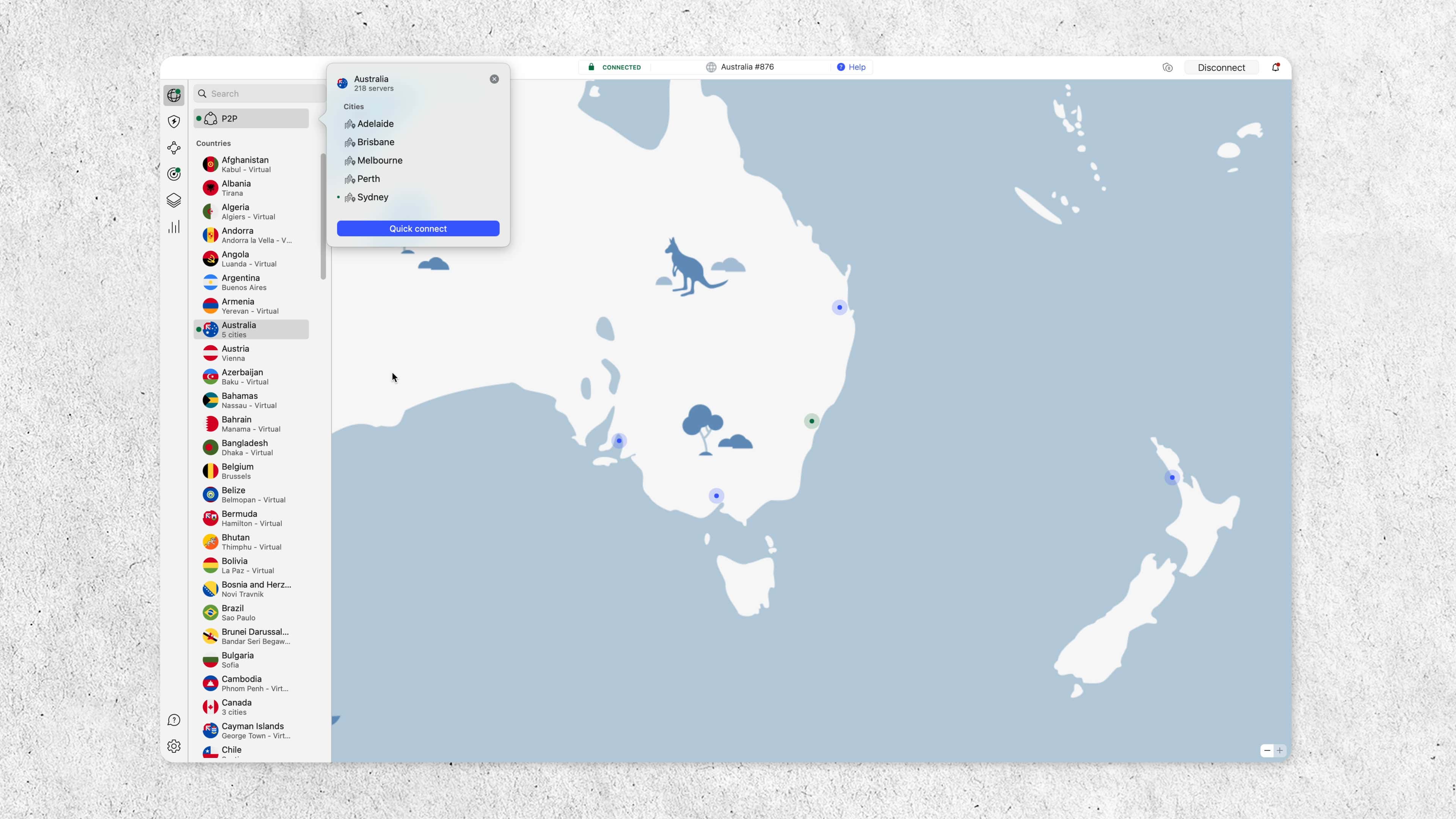Open the Presets panel in sidebar
The width and height of the screenshot is (1456, 819).
click(x=174, y=200)
